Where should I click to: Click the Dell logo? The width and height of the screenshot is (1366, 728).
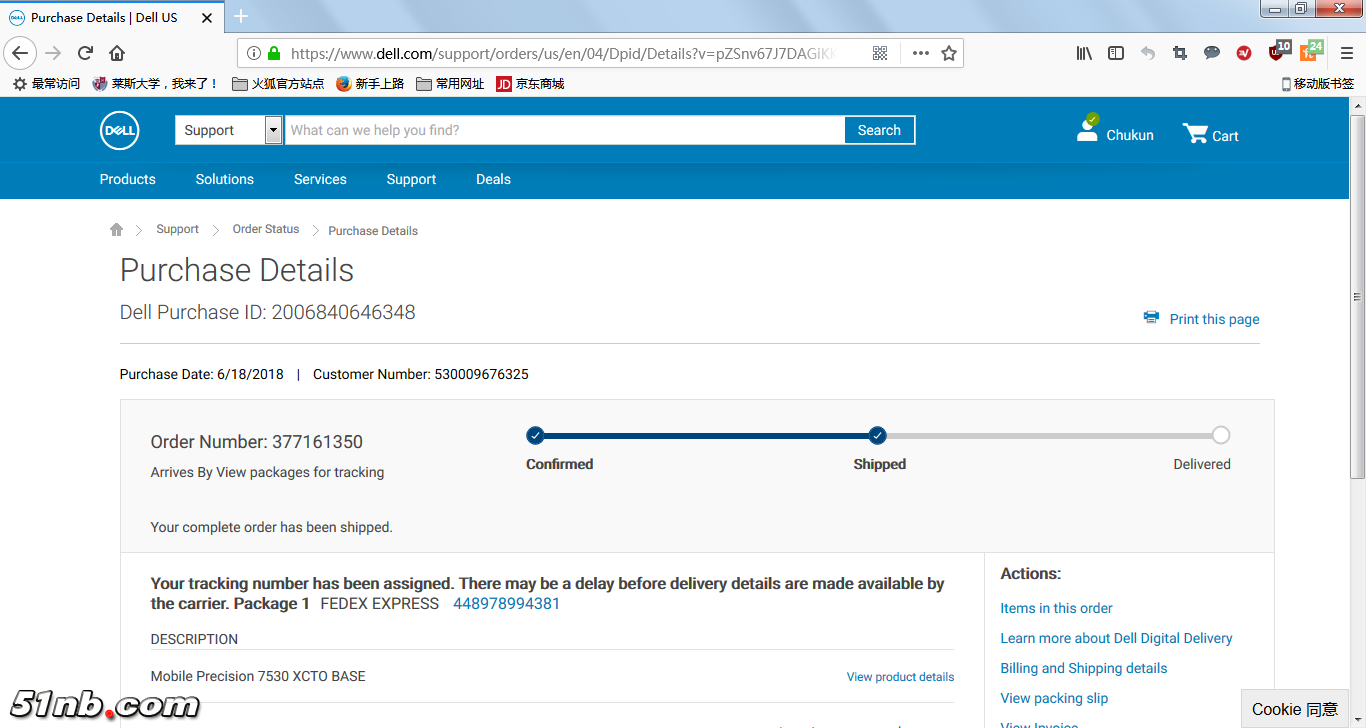tap(119, 131)
